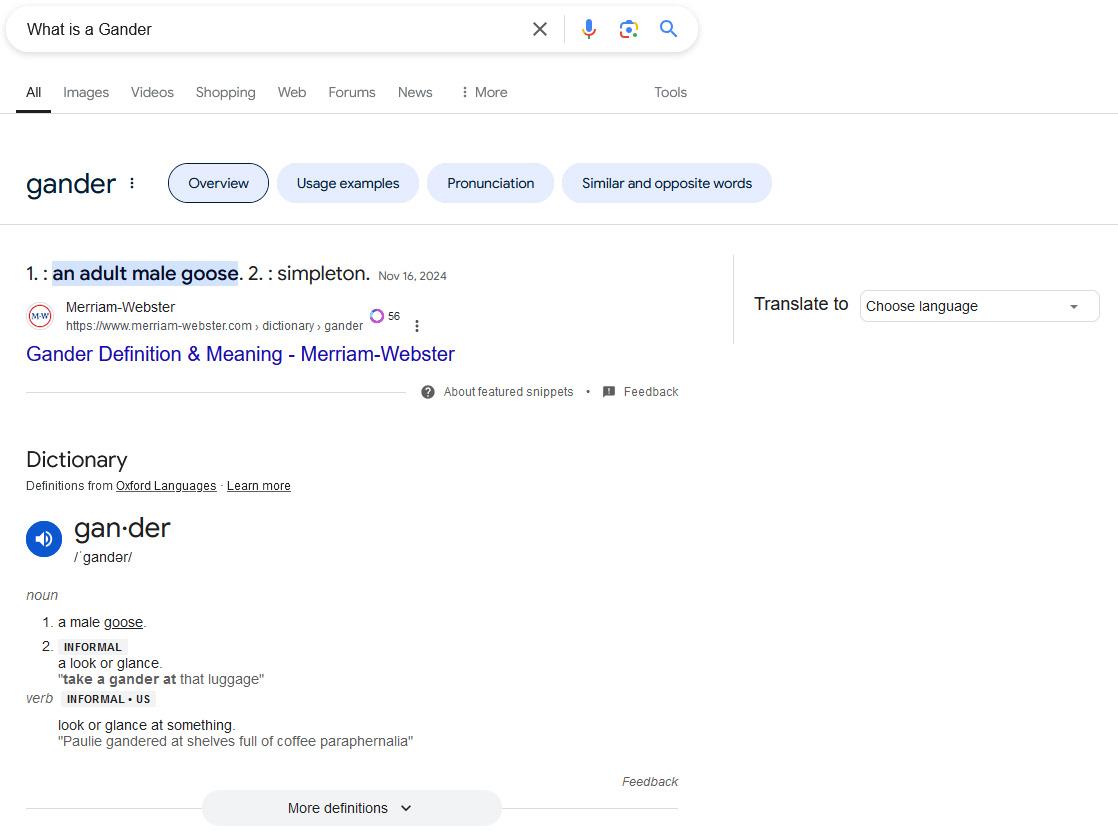Click the highlighted text an adult male goose

pyautogui.click(x=145, y=273)
